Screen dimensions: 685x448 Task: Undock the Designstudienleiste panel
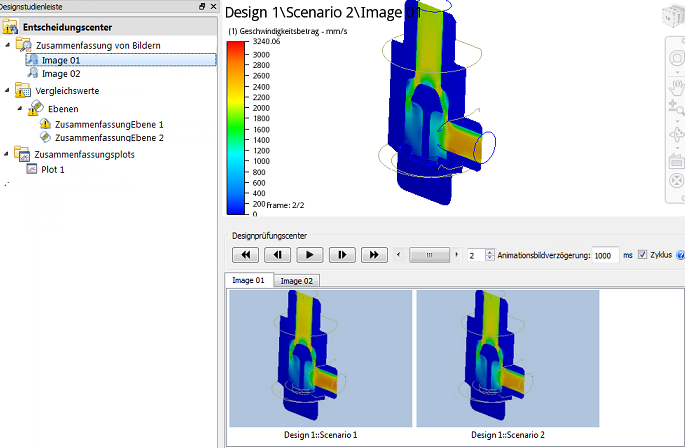202,6
